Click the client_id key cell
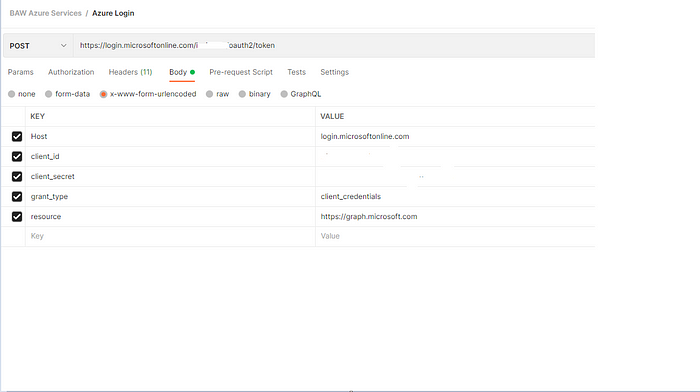Screen dimensions: 700x392 [x=171, y=157]
